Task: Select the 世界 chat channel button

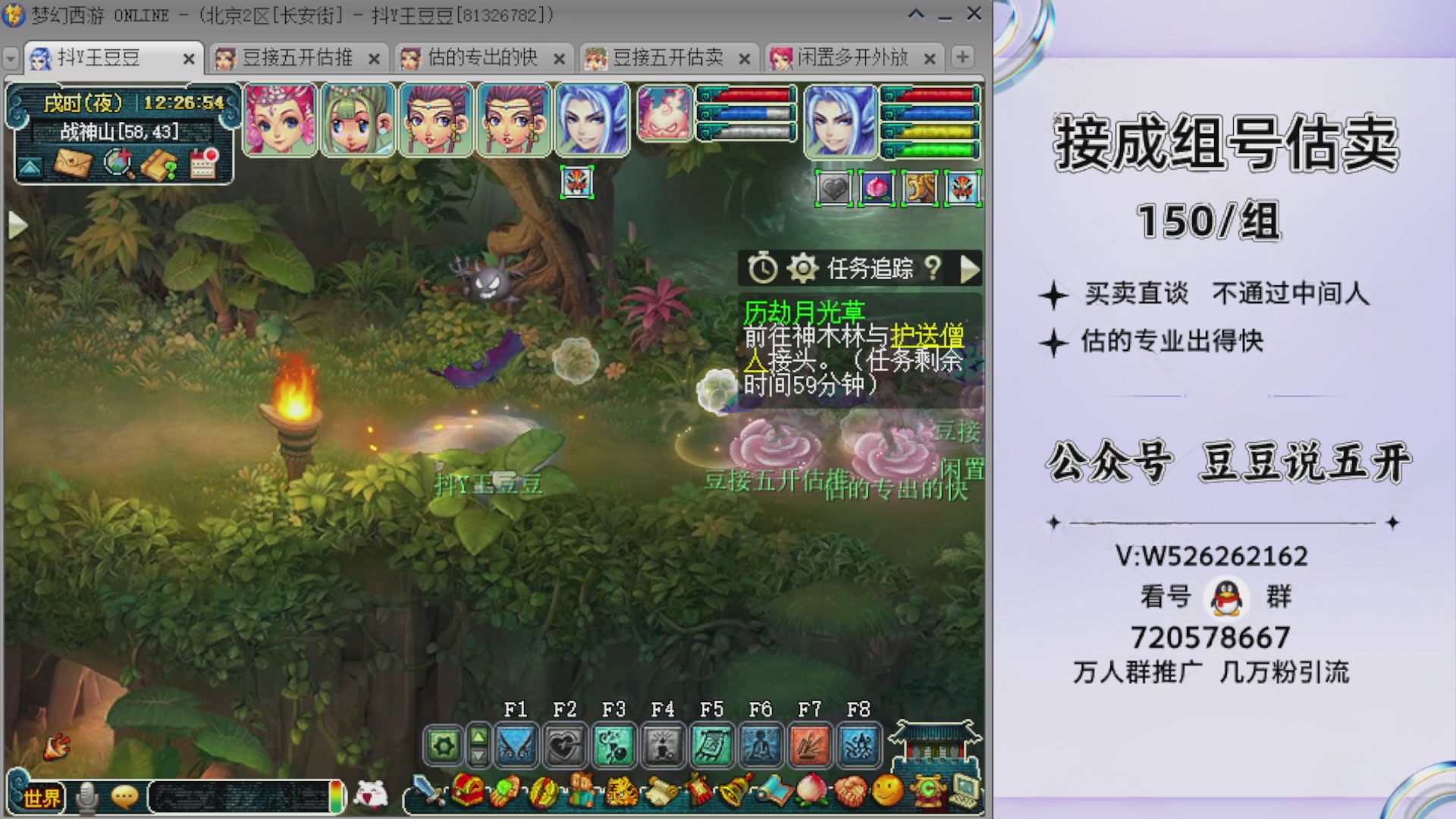Action: (x=40, y=798)
